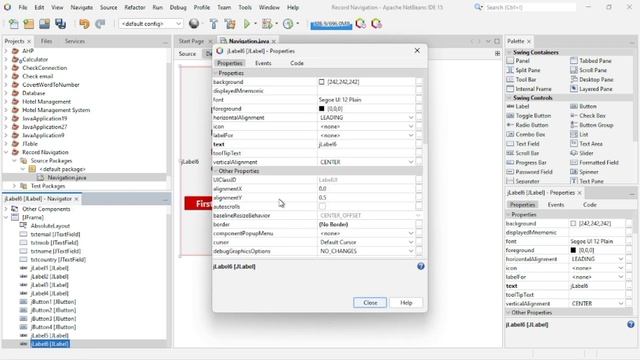Pick the Tabbed Pane component in Palette
The width and height of the screenshot is (640, 360).
(595, 61)
